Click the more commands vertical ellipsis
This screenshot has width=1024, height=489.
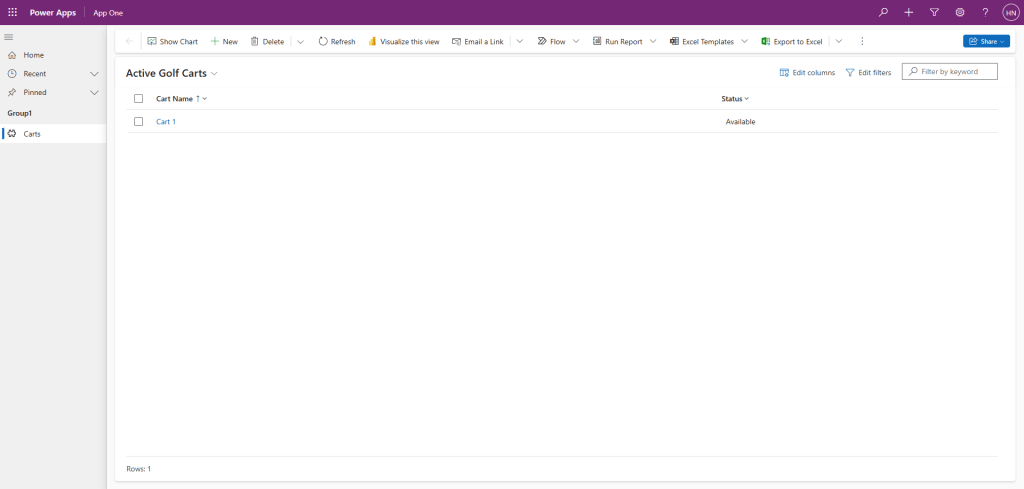(862, 41)
